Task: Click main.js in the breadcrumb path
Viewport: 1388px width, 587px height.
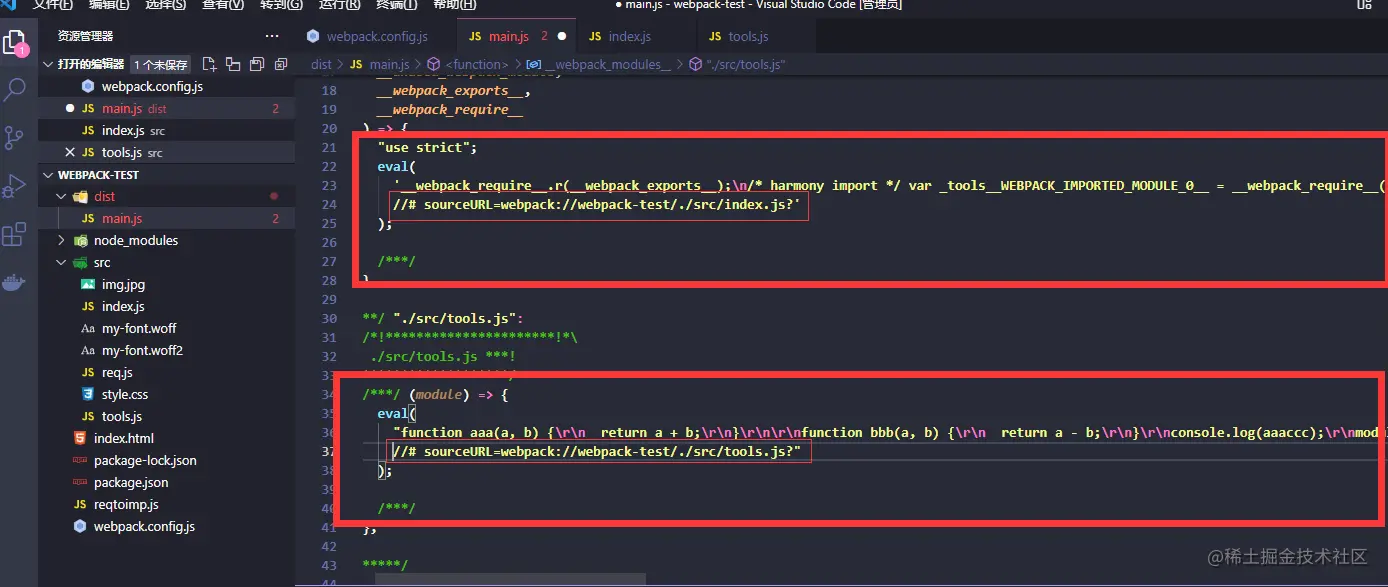Action: (390, 64)
